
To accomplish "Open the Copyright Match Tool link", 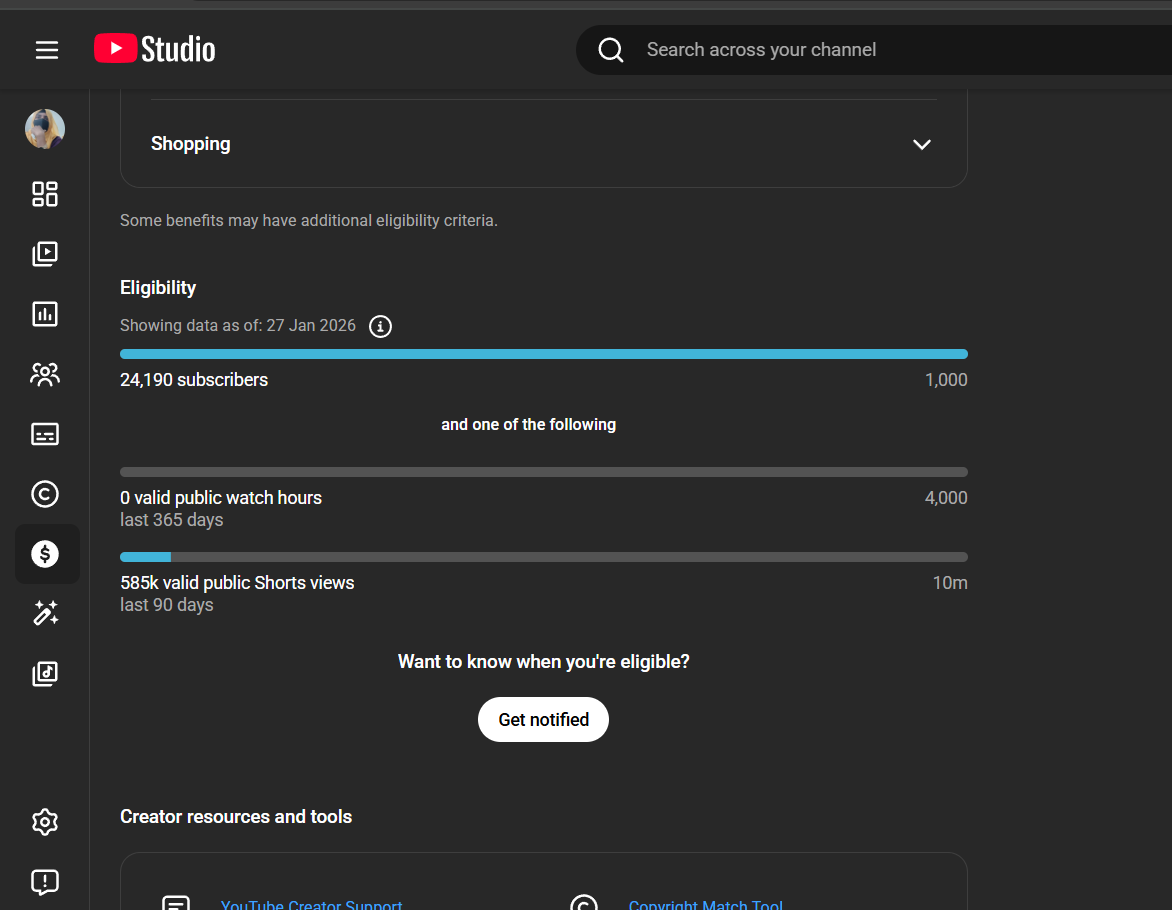I will click(x=705, y=904).
